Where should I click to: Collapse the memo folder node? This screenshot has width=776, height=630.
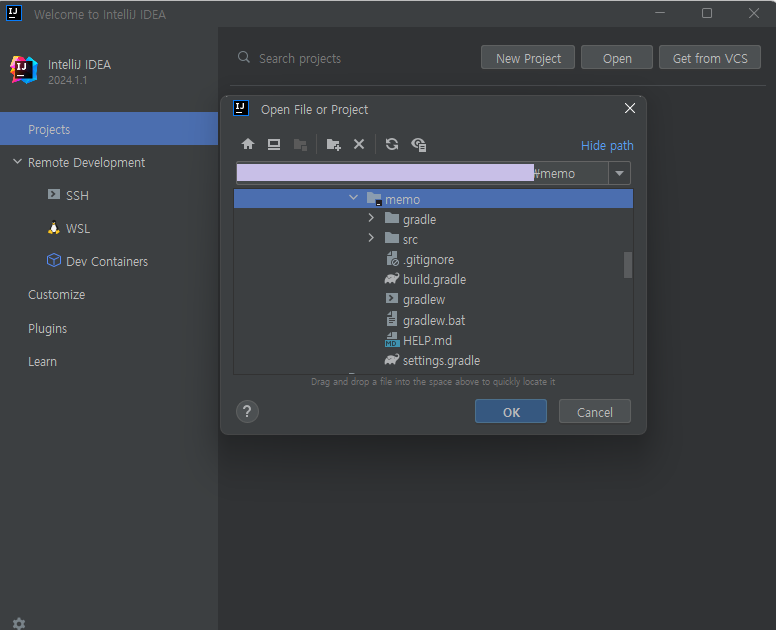353,197
